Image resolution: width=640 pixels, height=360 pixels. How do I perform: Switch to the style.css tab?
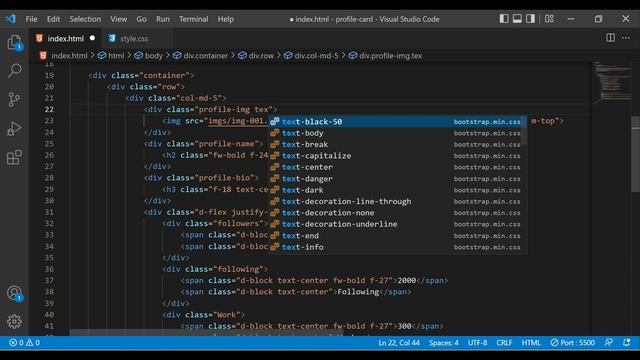(134, 38)
